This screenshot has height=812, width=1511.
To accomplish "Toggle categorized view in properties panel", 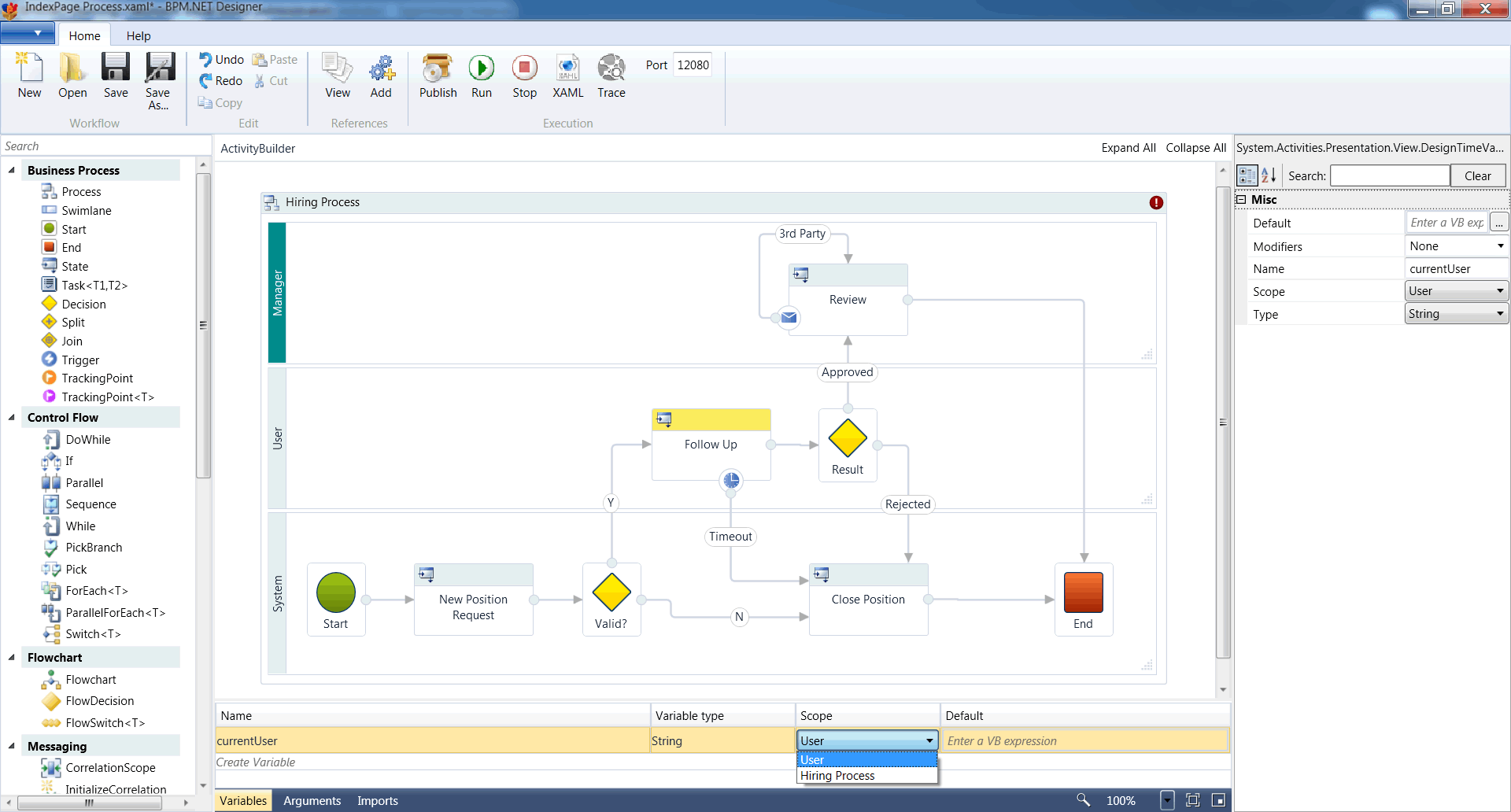I will [x=1247, y=175].
